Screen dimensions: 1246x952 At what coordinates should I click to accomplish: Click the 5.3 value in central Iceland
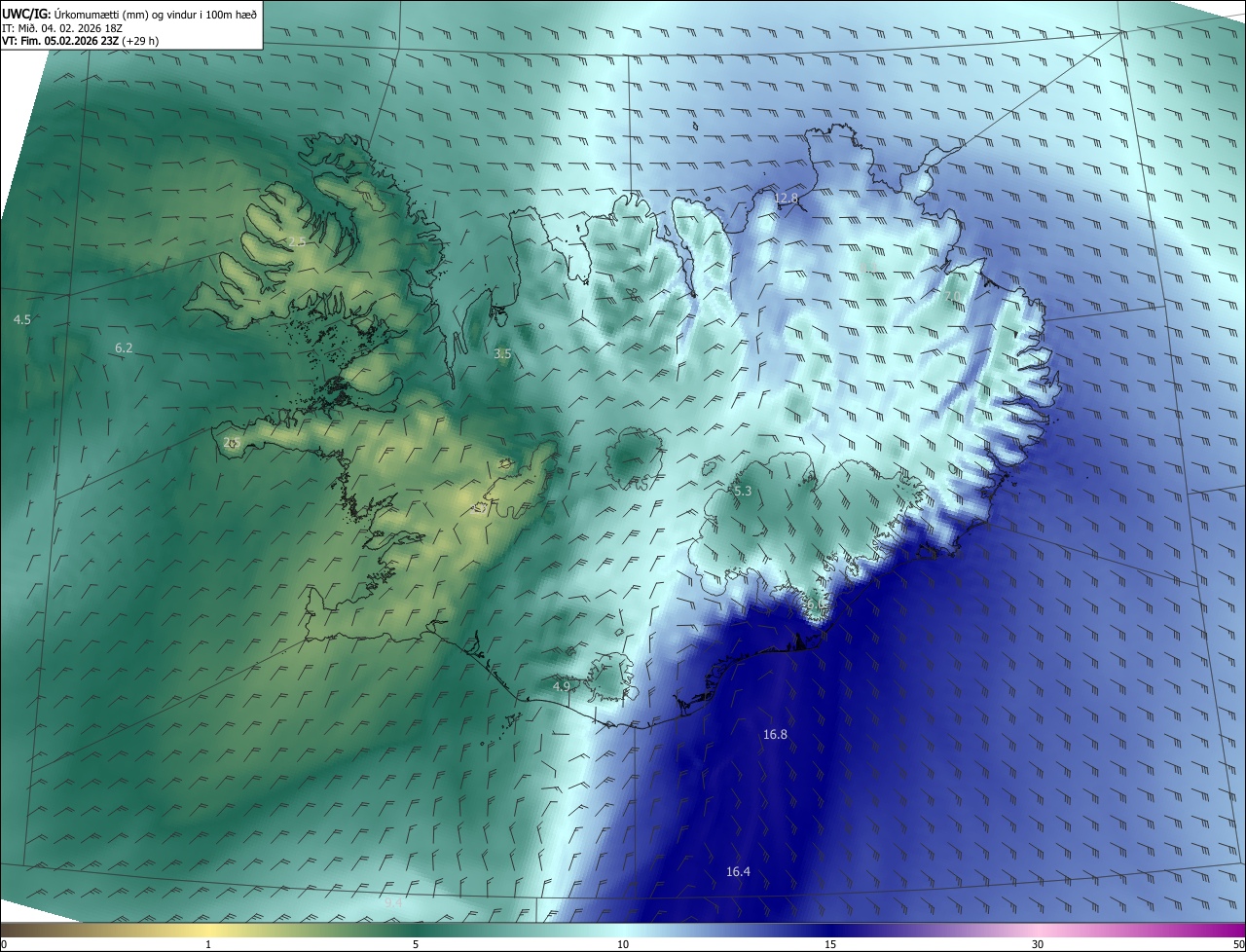743,492
